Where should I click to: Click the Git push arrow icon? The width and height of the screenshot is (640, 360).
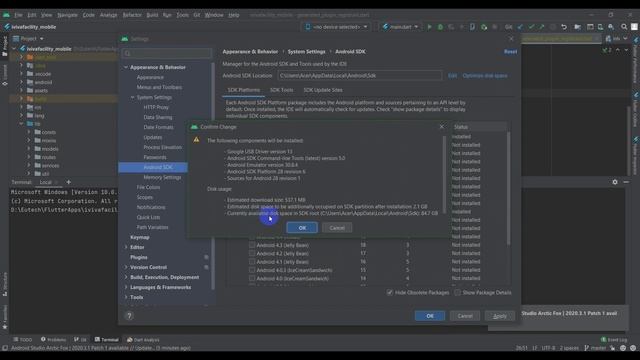[x=542, y=27]
